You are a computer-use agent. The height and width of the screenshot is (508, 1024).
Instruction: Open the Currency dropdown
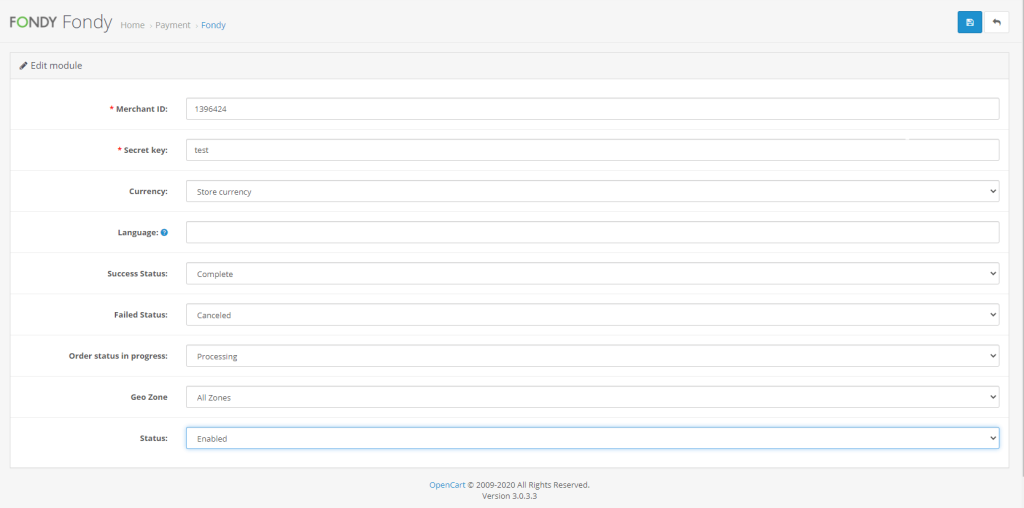[x=592, y=191]
